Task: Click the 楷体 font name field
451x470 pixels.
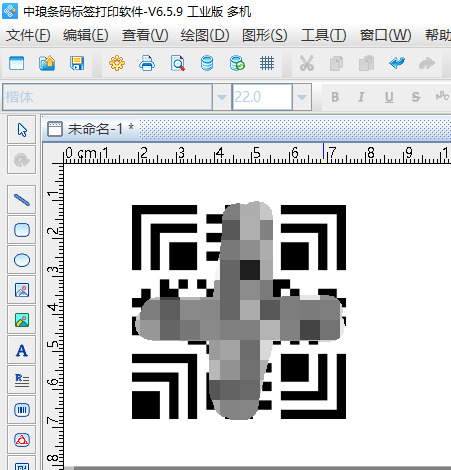Action: pos(107,97)
